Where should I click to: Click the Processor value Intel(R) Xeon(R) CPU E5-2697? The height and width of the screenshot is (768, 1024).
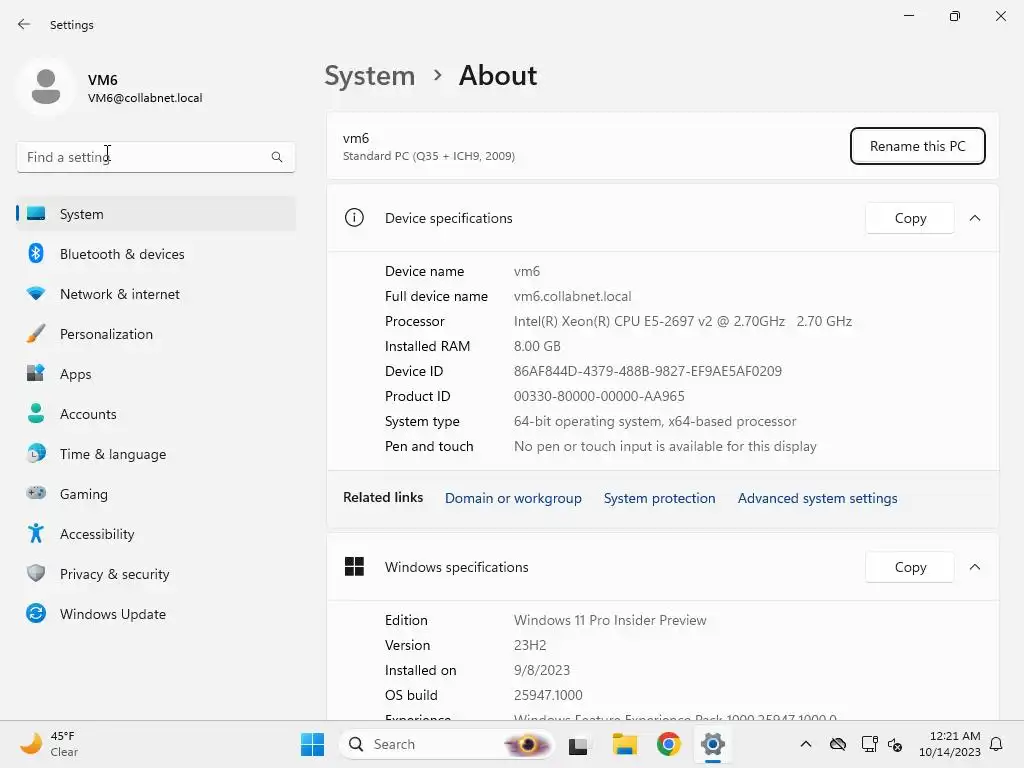pyautogui.click(x=682, y=321)
